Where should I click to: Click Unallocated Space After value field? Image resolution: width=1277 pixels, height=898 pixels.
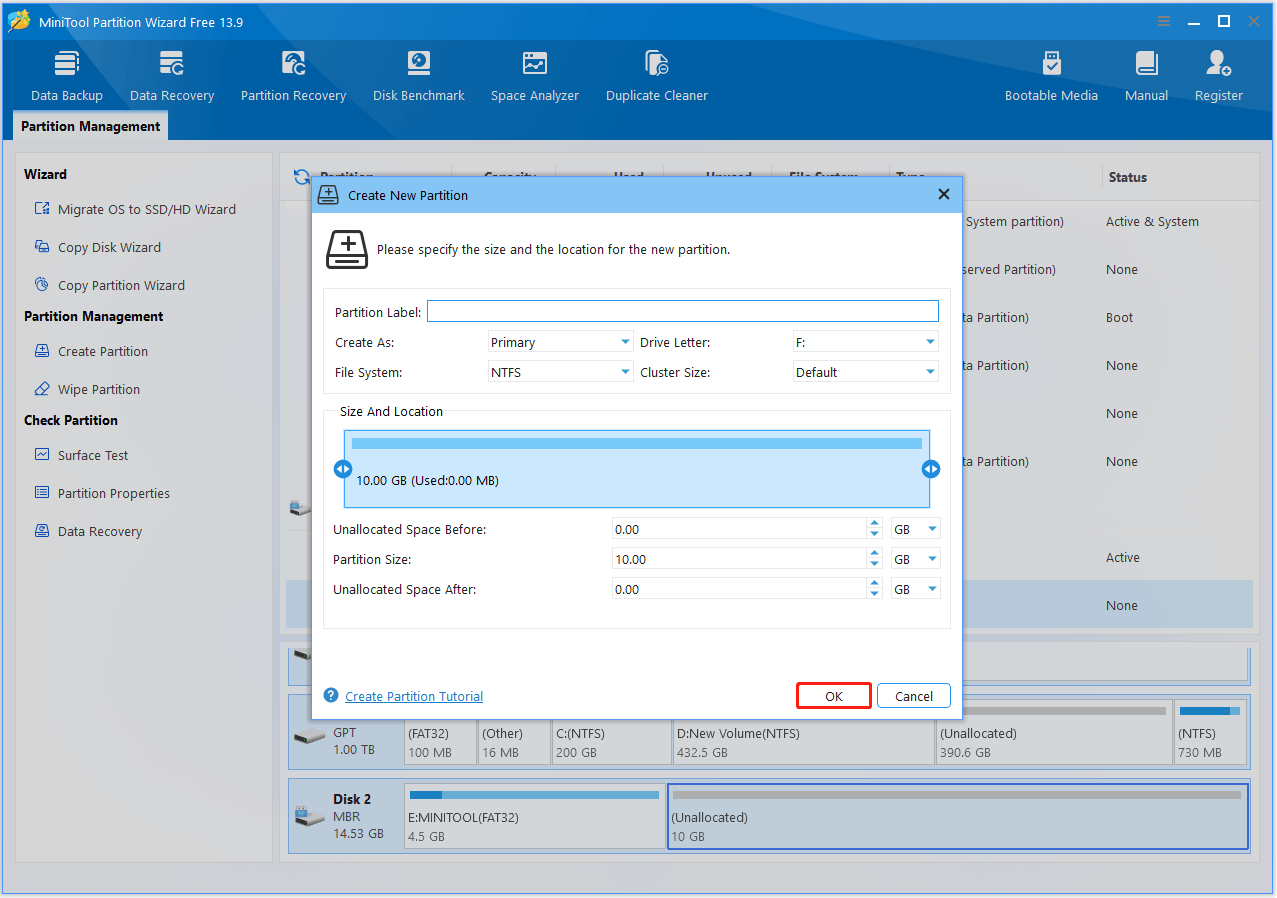[739, 589]
